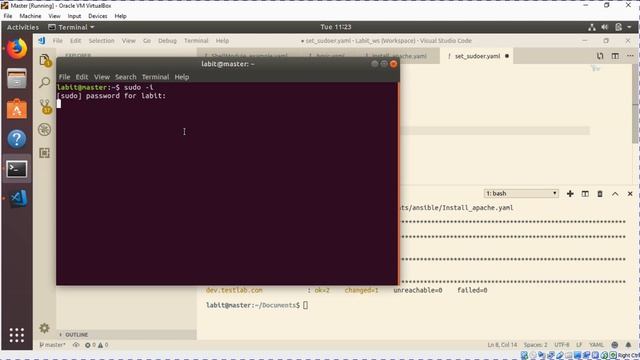Open volume icon in Ubuntu top bar
Image resolution: width=640 pixels, height=360 pixels.
point(605,27)
